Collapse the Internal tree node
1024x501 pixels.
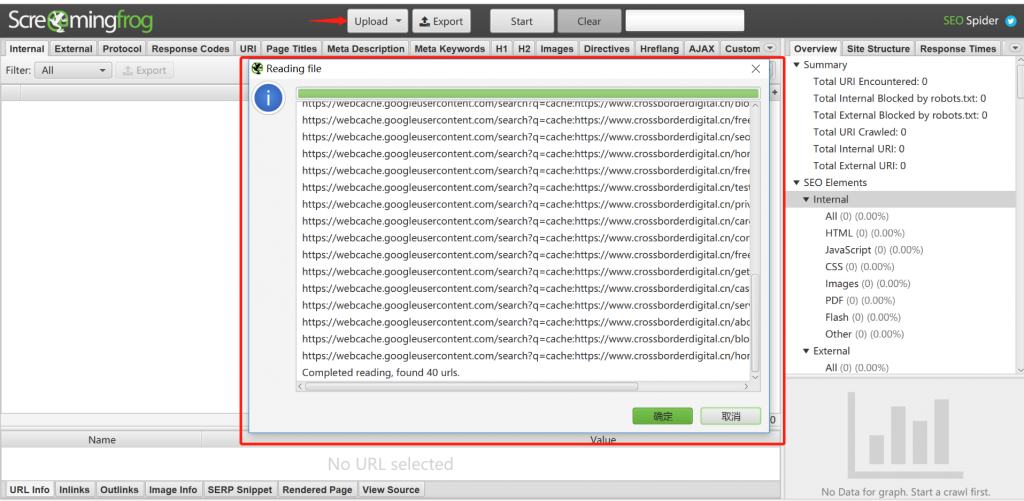point(806,199)
